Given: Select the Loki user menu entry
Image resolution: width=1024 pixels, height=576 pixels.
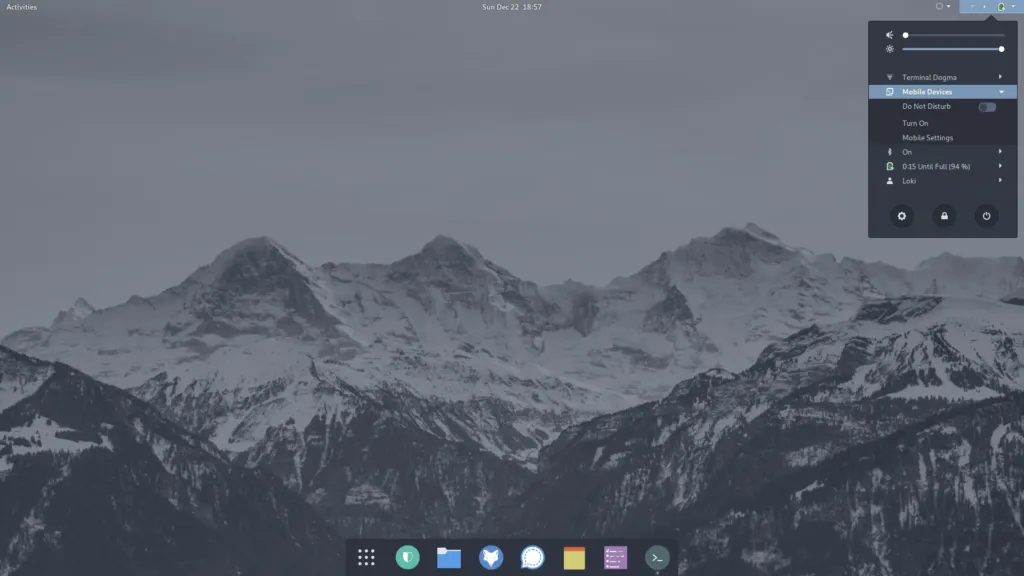Looking at the screenshot, I should (942, 181).
